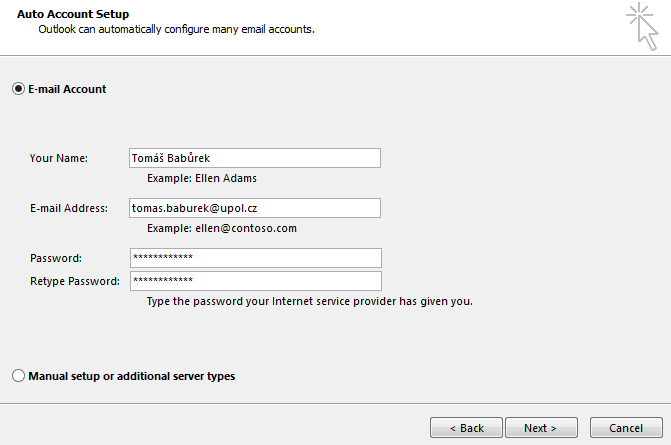Screen dimensions: 671x445
Task: Click the Auto Account Setup heading
Action: pyautogui.click(x=73, y=14)
